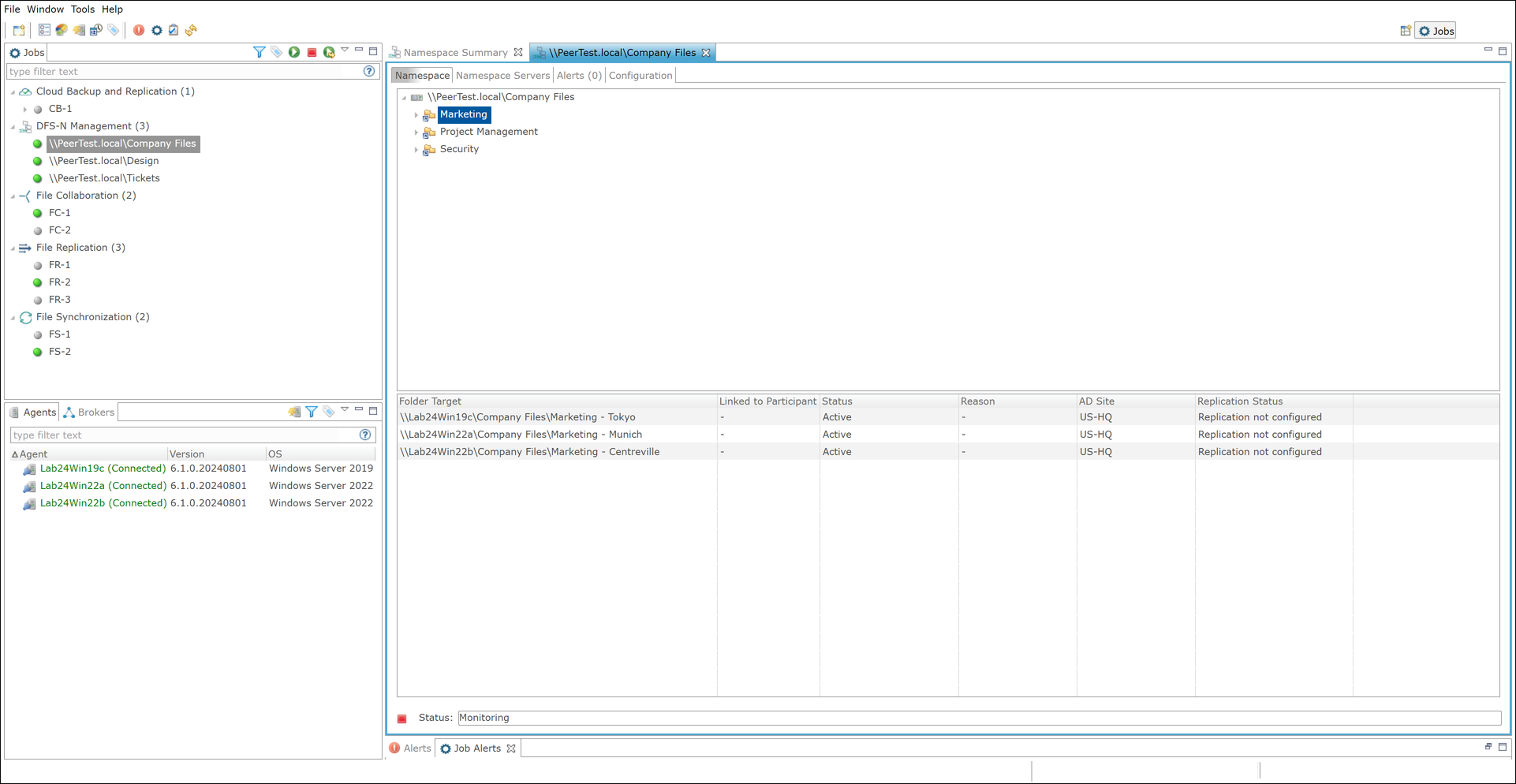Collapse the \\PeerTest.local\Company Files root node
Screen dimensions: 1516x784
[404, 98]
